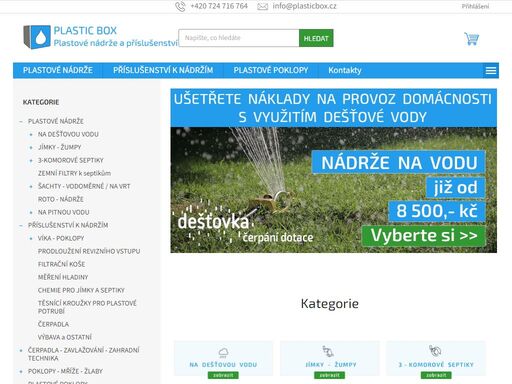Image resolution: width=512 pixels, height=384 pixels.
Task: Focus the search field 'Napište, co hledáte'
Action: pos(239,38)
